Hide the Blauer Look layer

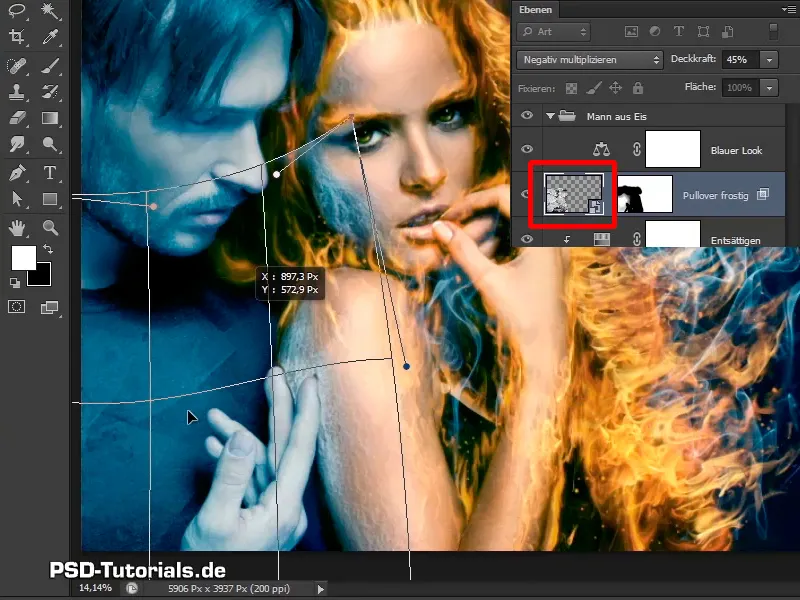pyautogui.click(x=527, y=148)
